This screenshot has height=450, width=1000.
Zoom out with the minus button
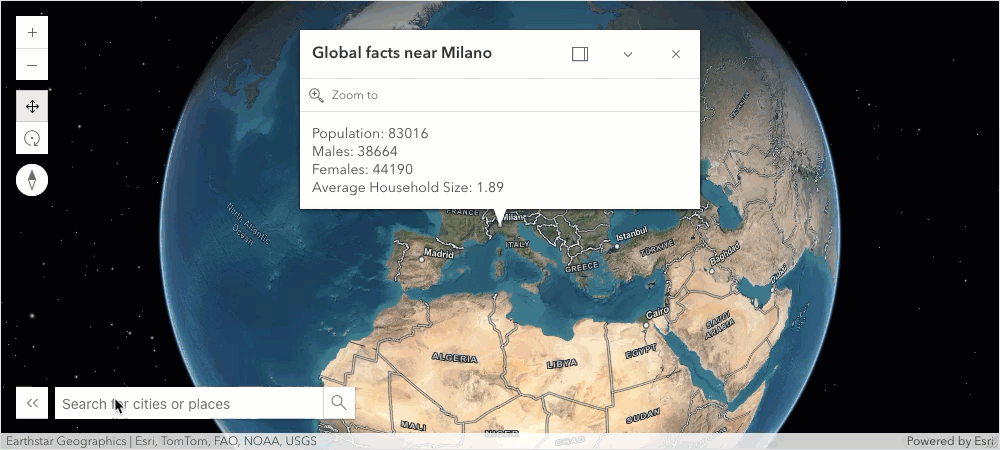coord(32,65)
